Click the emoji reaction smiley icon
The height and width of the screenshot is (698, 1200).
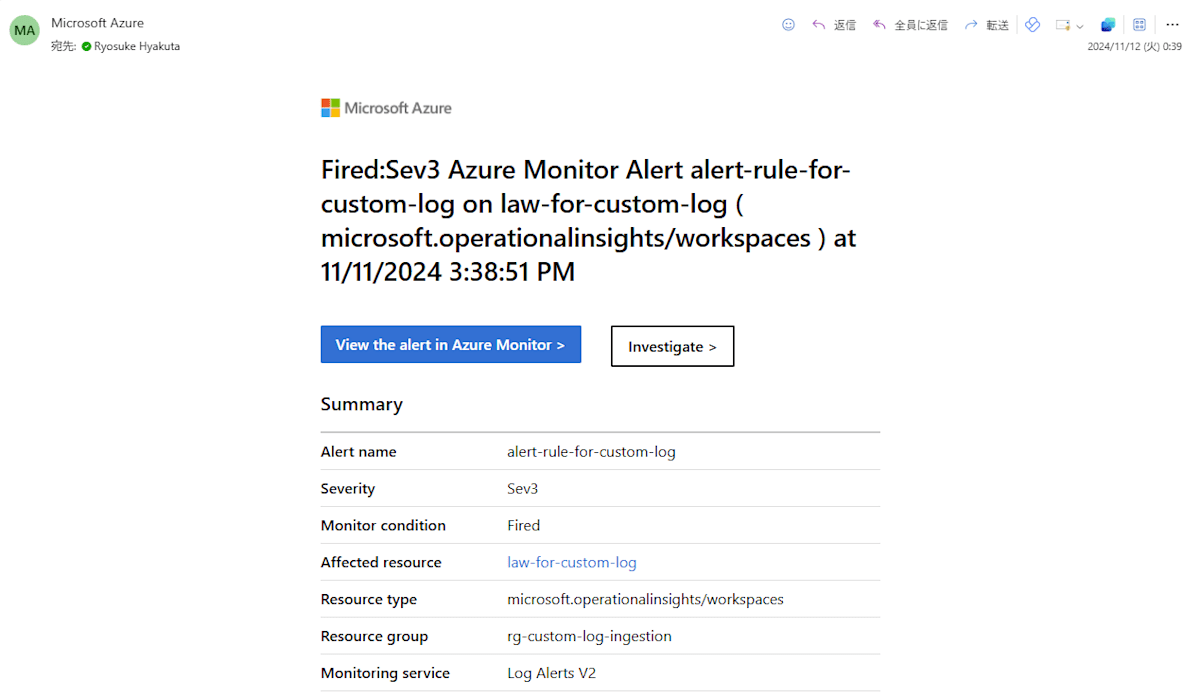(x=788, y=25)
